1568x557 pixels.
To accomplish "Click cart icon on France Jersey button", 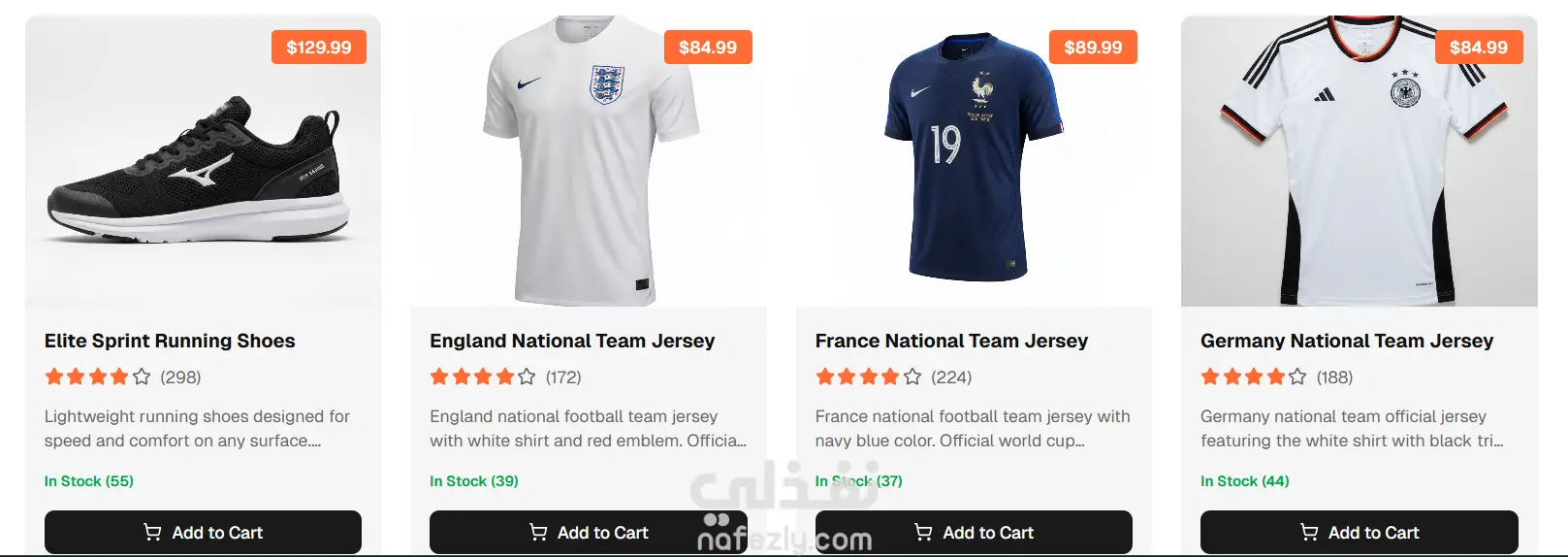I will click(x=923, y=532).
